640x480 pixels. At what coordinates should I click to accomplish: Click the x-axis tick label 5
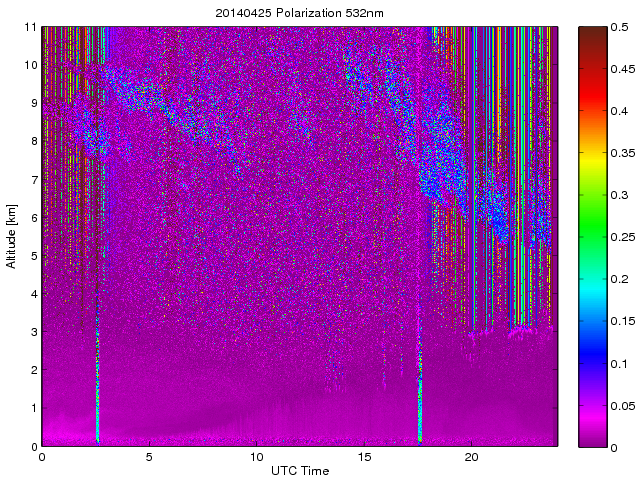point(149,457)
